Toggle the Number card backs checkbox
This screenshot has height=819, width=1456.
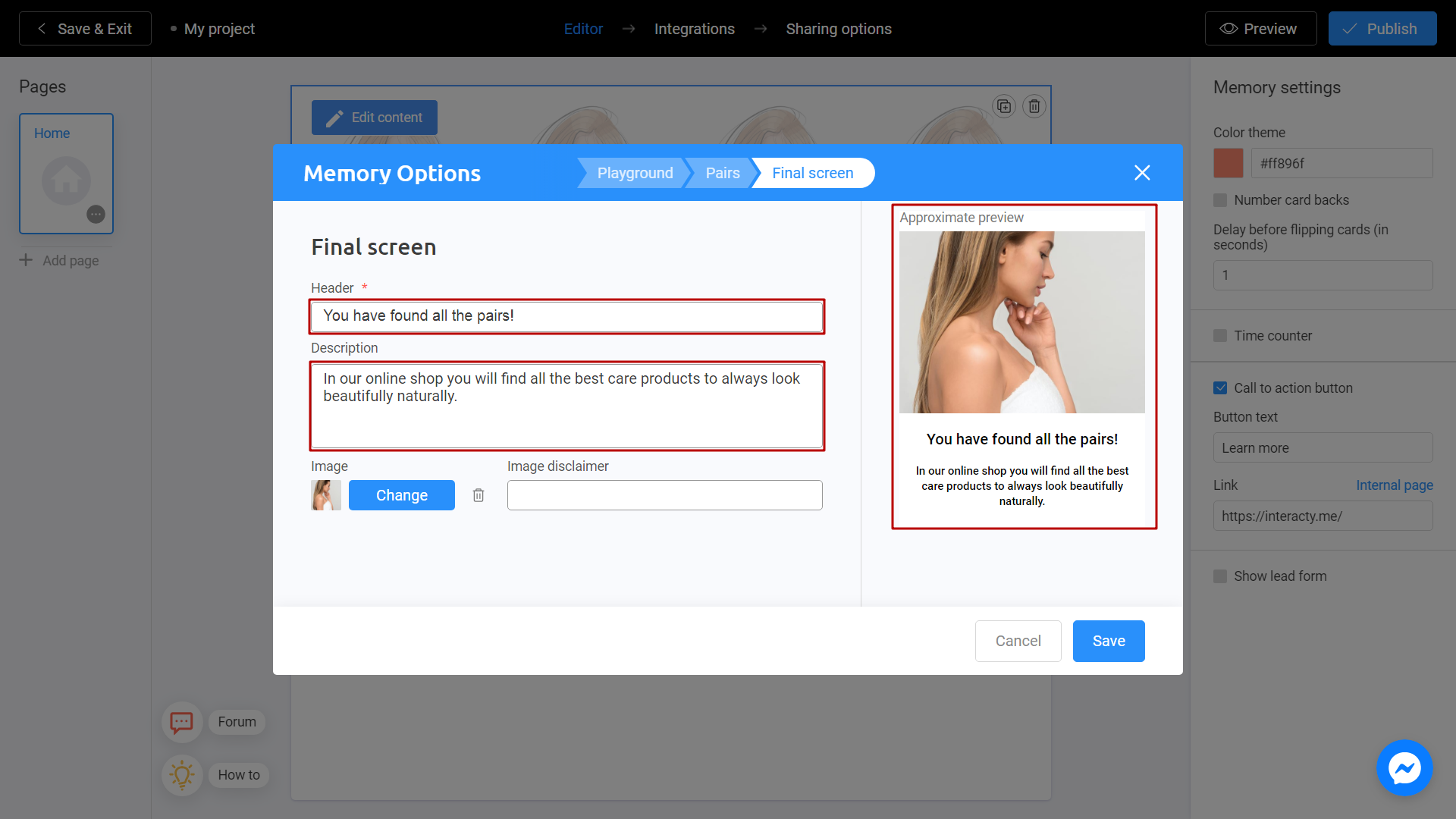[x=1221, y=200]
